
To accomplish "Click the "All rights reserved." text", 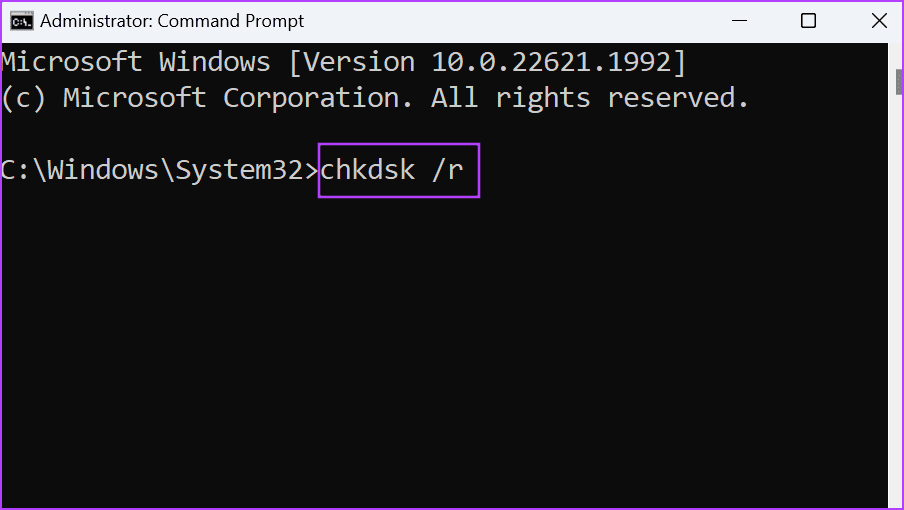I will tap(590, 98).
